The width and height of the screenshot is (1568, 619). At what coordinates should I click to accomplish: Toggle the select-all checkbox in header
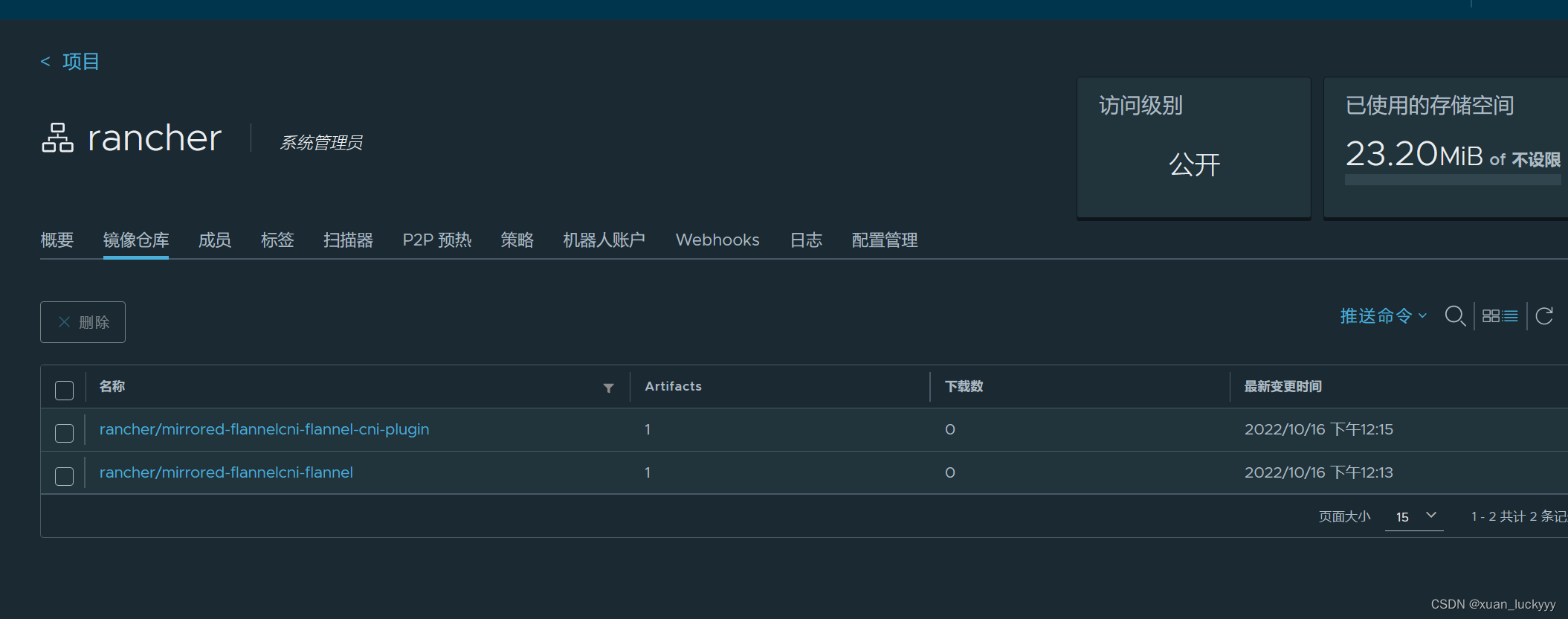(x=65, y=391)
